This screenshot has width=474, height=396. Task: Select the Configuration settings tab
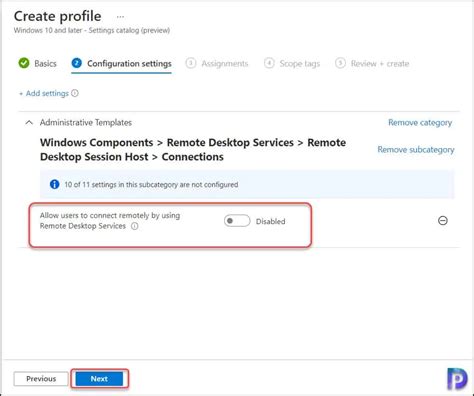coord(129,63)
